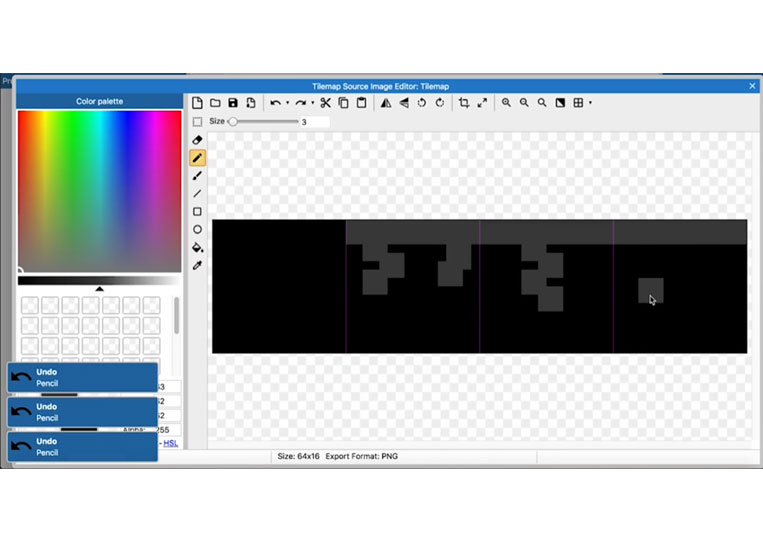Select the Color picker eyedropper tool
This screenshot has height=541, width=763.
coord(197,266)
